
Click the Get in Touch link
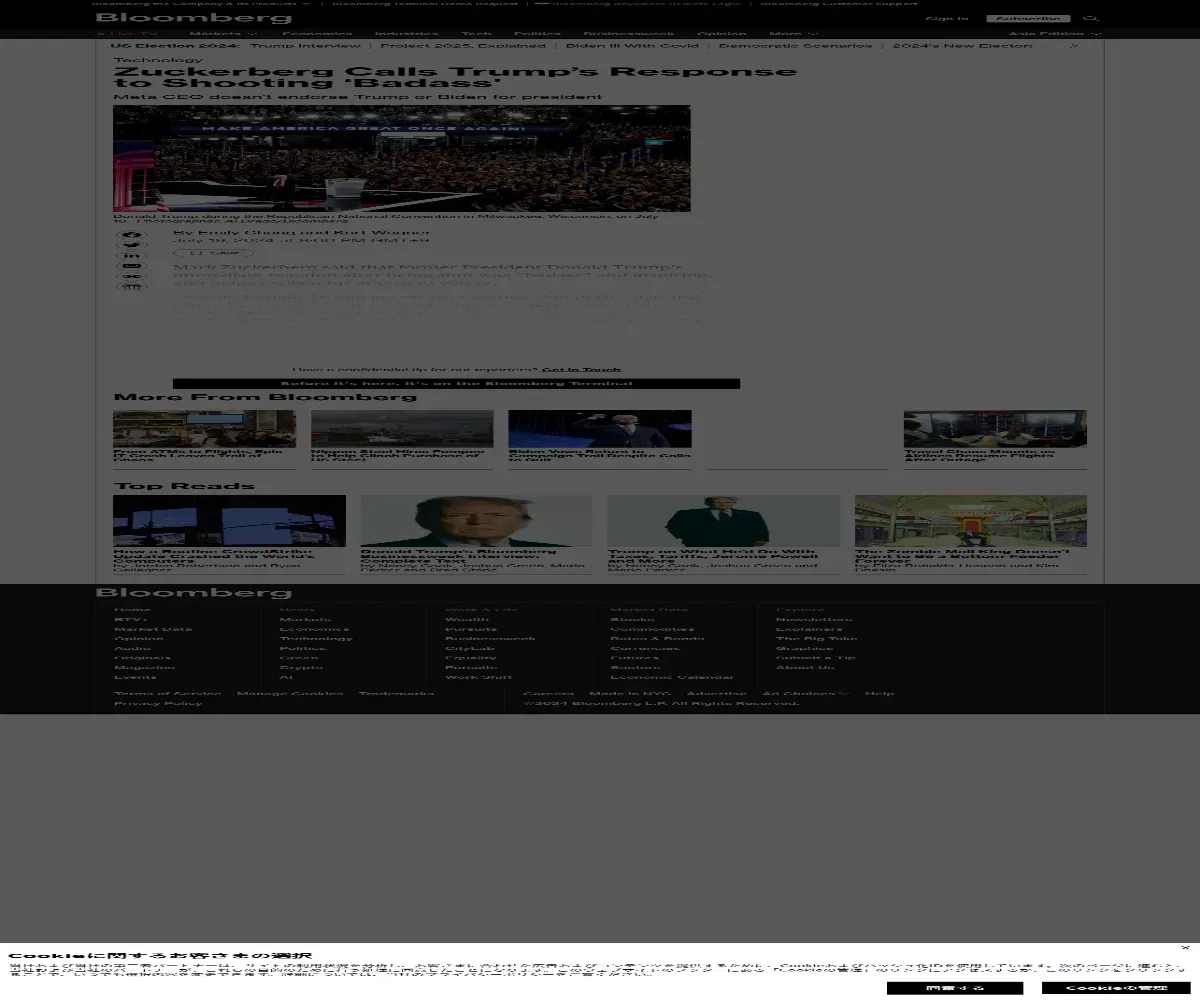(581, 370)
